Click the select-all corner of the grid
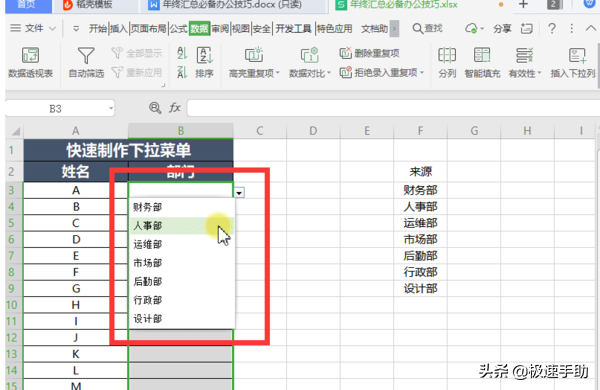Screen dimensions: 600x390 [x=15, y=131]
